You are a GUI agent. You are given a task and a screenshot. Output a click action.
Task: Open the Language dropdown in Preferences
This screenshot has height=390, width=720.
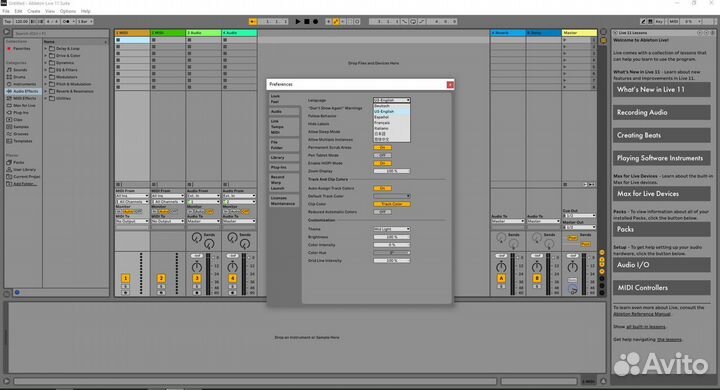coord(392,100)
